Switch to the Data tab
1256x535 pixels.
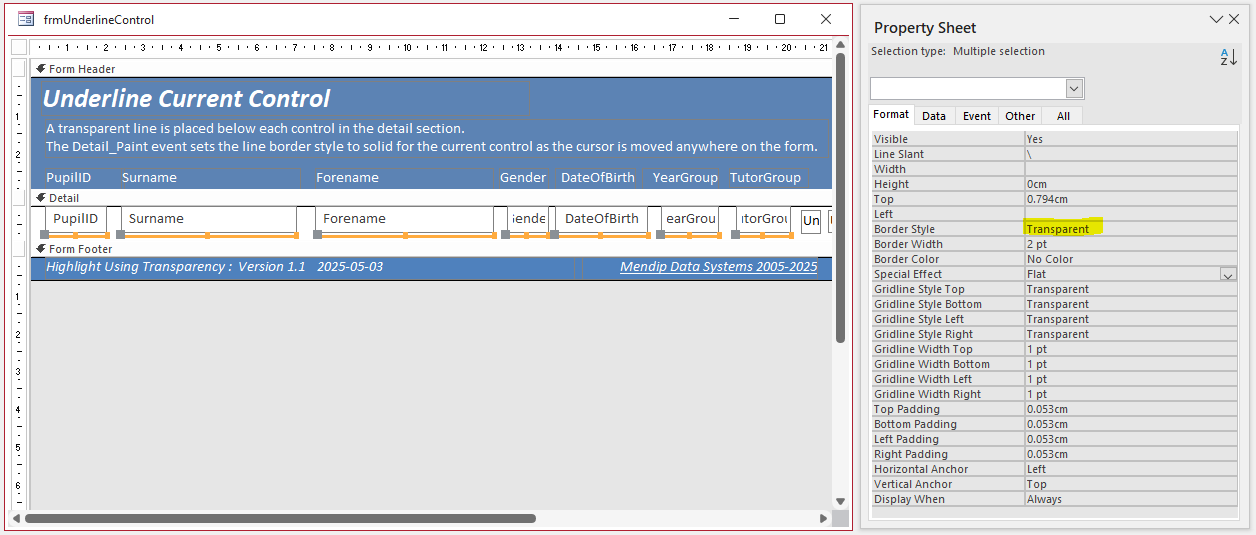click(934, 116)
